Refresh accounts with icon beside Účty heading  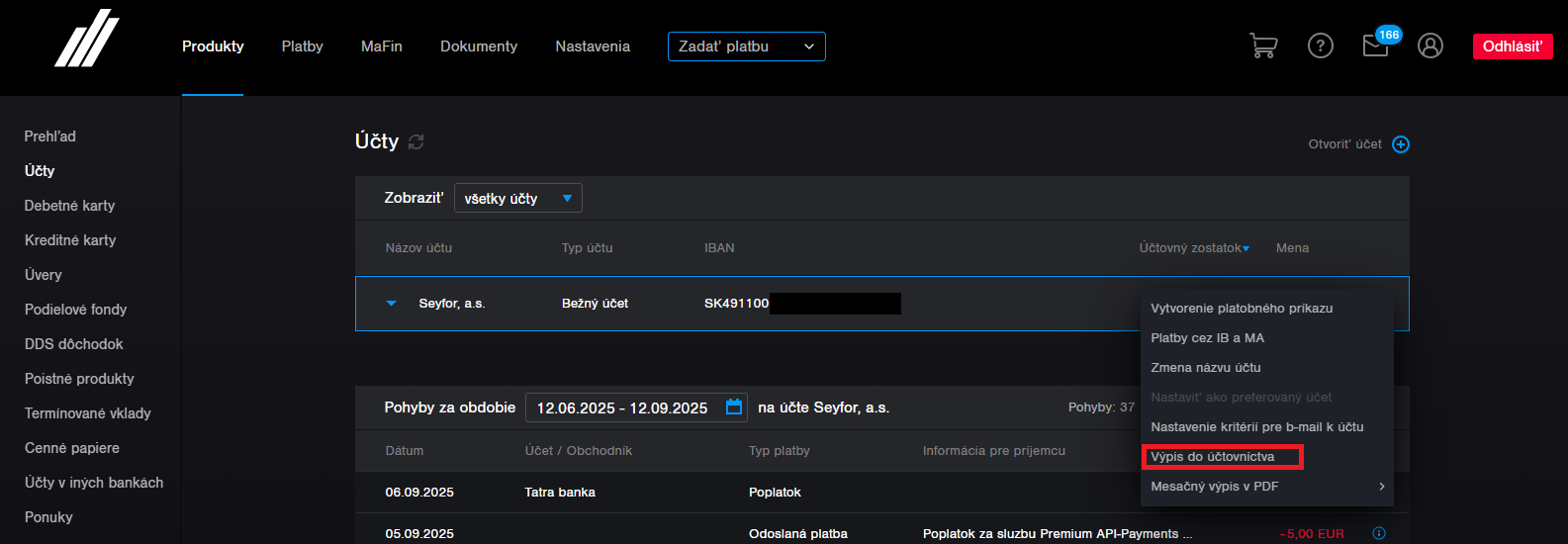pos(416,142)
